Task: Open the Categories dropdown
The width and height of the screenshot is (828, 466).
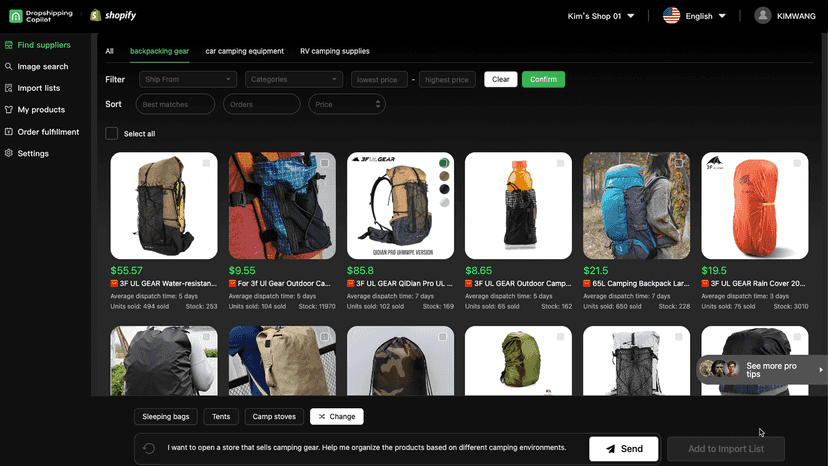Action: pyautogui.click(x=294, y=79)
